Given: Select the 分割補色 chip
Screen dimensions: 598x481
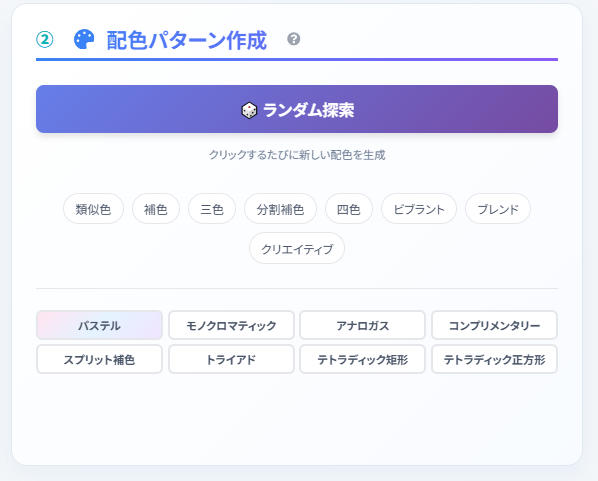Looking at the screenshot, I should point(280,209).
